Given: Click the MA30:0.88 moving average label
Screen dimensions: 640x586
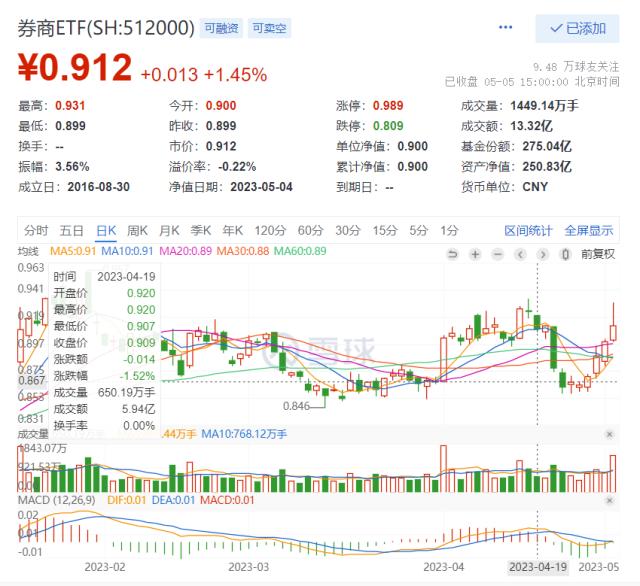Looking at the screenshot, I should click(x=242, y=251).
